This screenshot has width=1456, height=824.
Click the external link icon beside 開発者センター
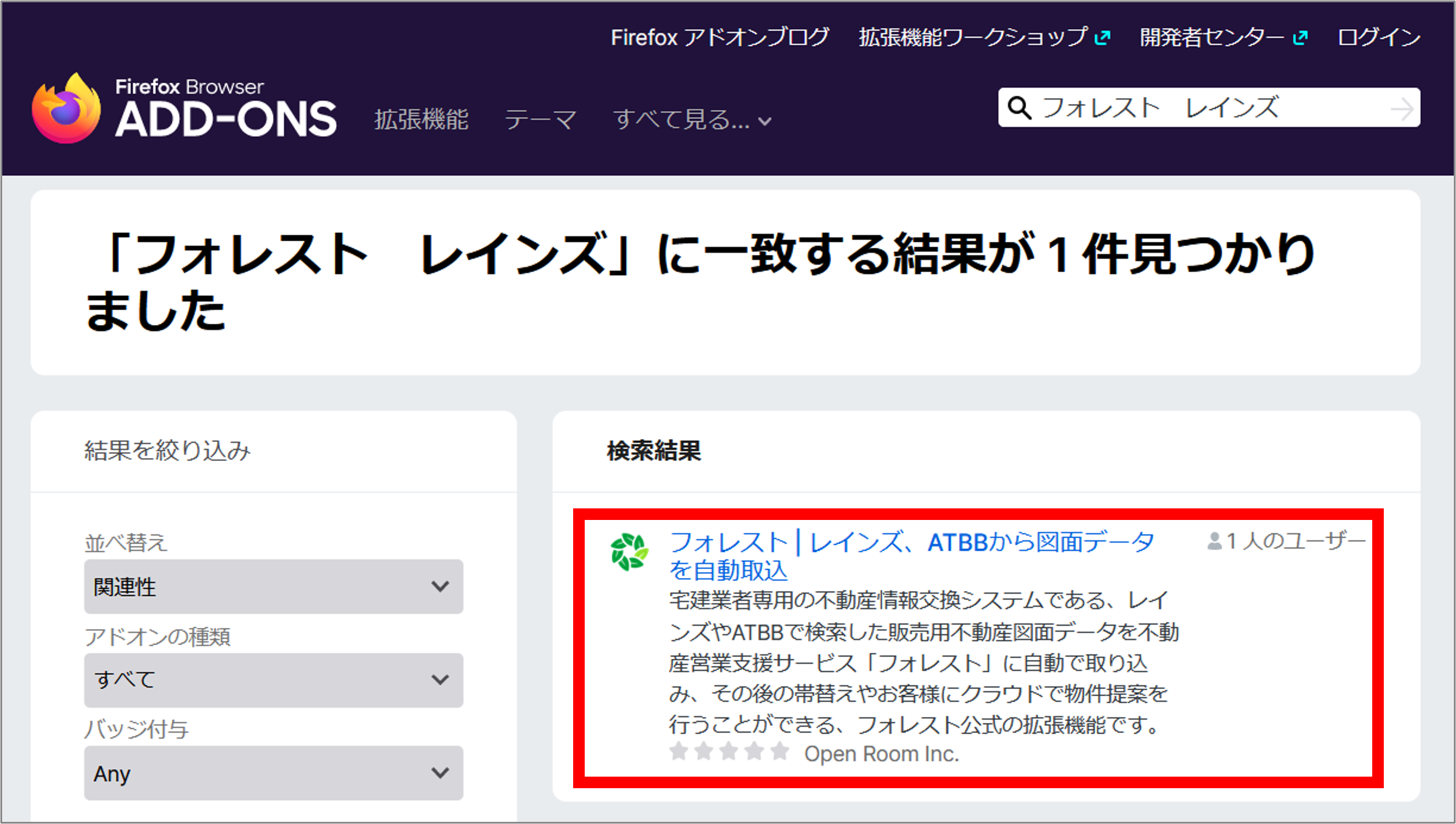tap(1301, 38)
